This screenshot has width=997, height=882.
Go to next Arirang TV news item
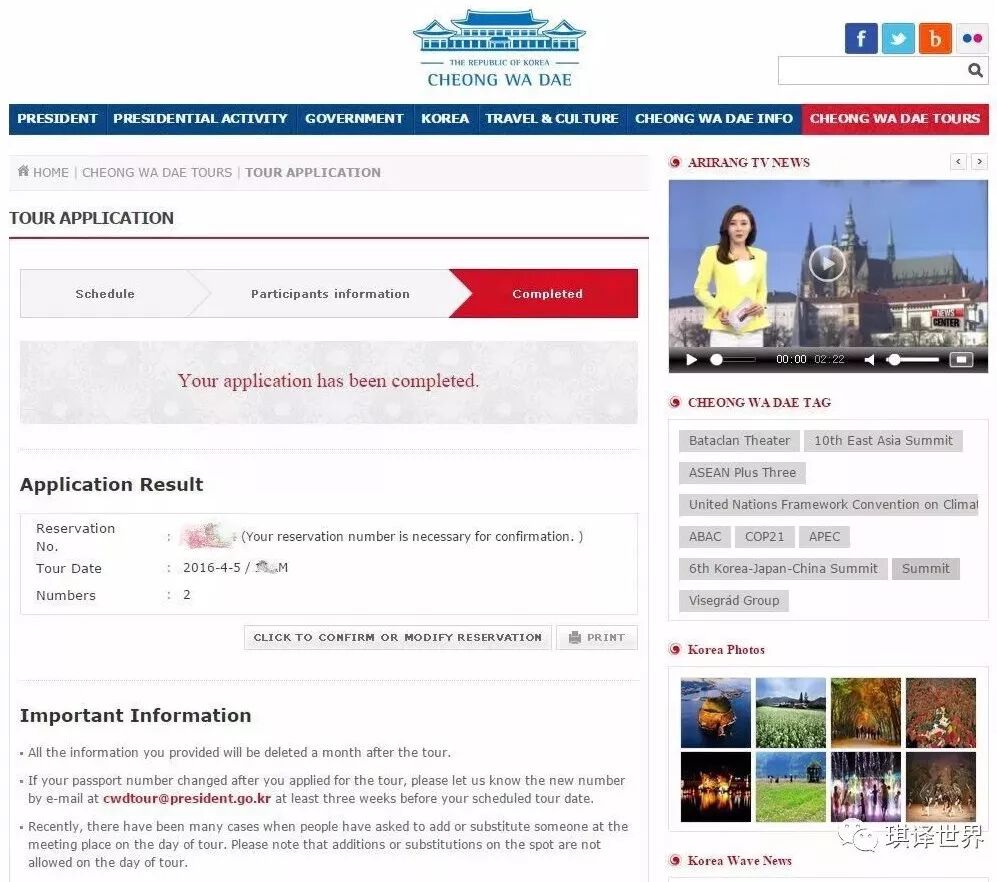click(x=980, y=162)
